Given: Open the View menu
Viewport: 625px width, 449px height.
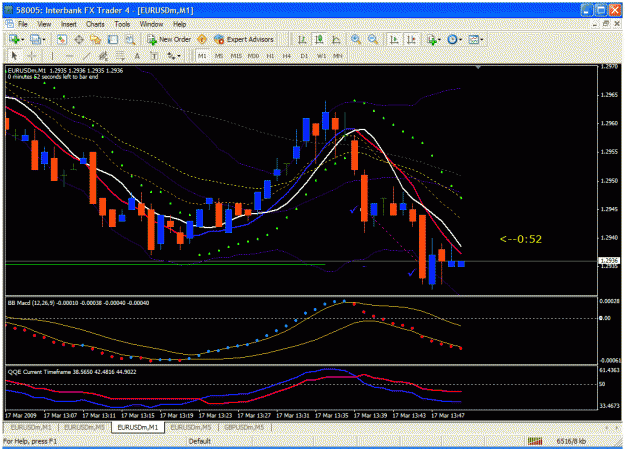Looking at the screenshot, I should tap(44, 24).
